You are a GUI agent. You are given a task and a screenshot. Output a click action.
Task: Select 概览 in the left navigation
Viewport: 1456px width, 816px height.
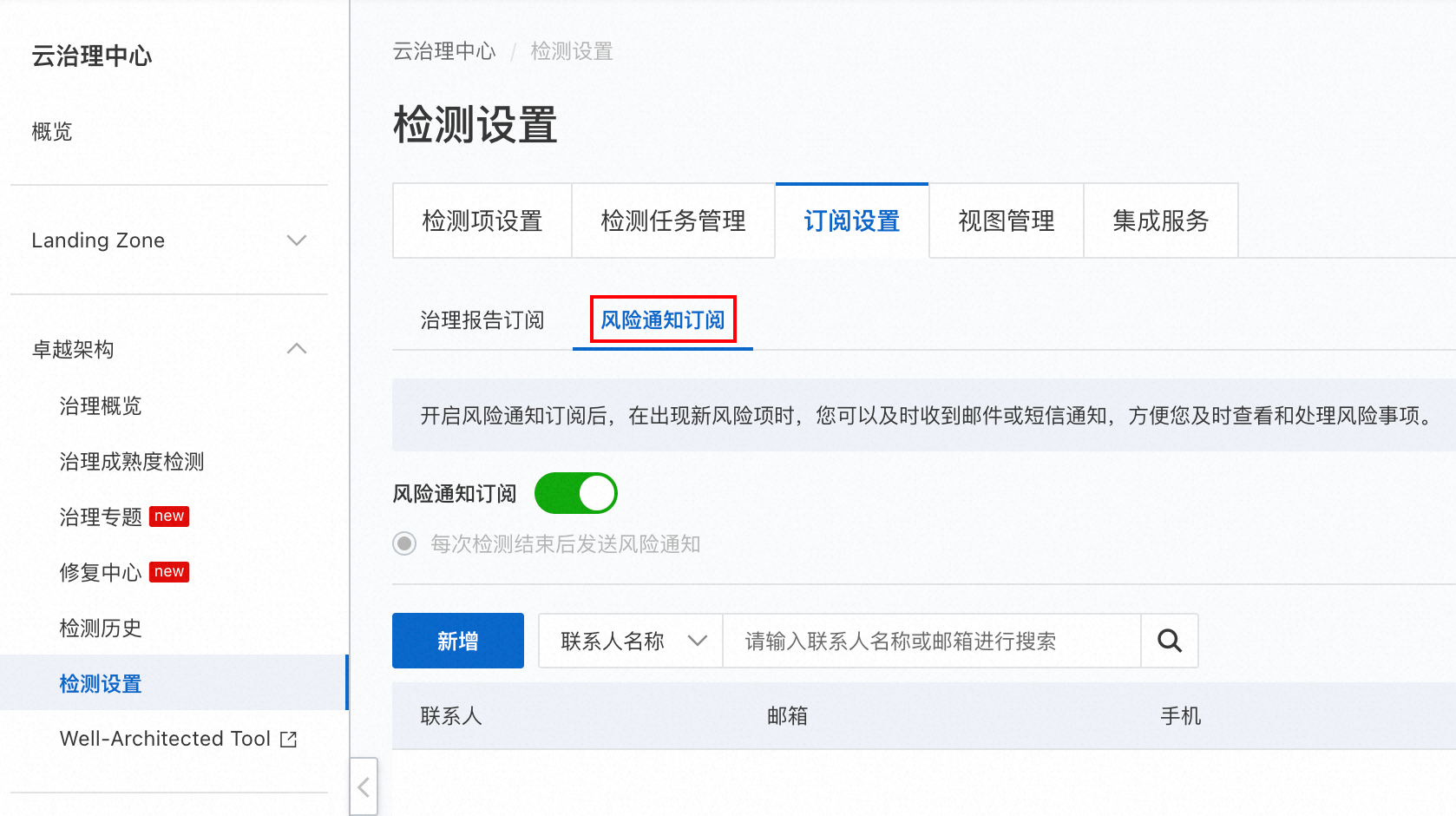(x=52, y=132)
